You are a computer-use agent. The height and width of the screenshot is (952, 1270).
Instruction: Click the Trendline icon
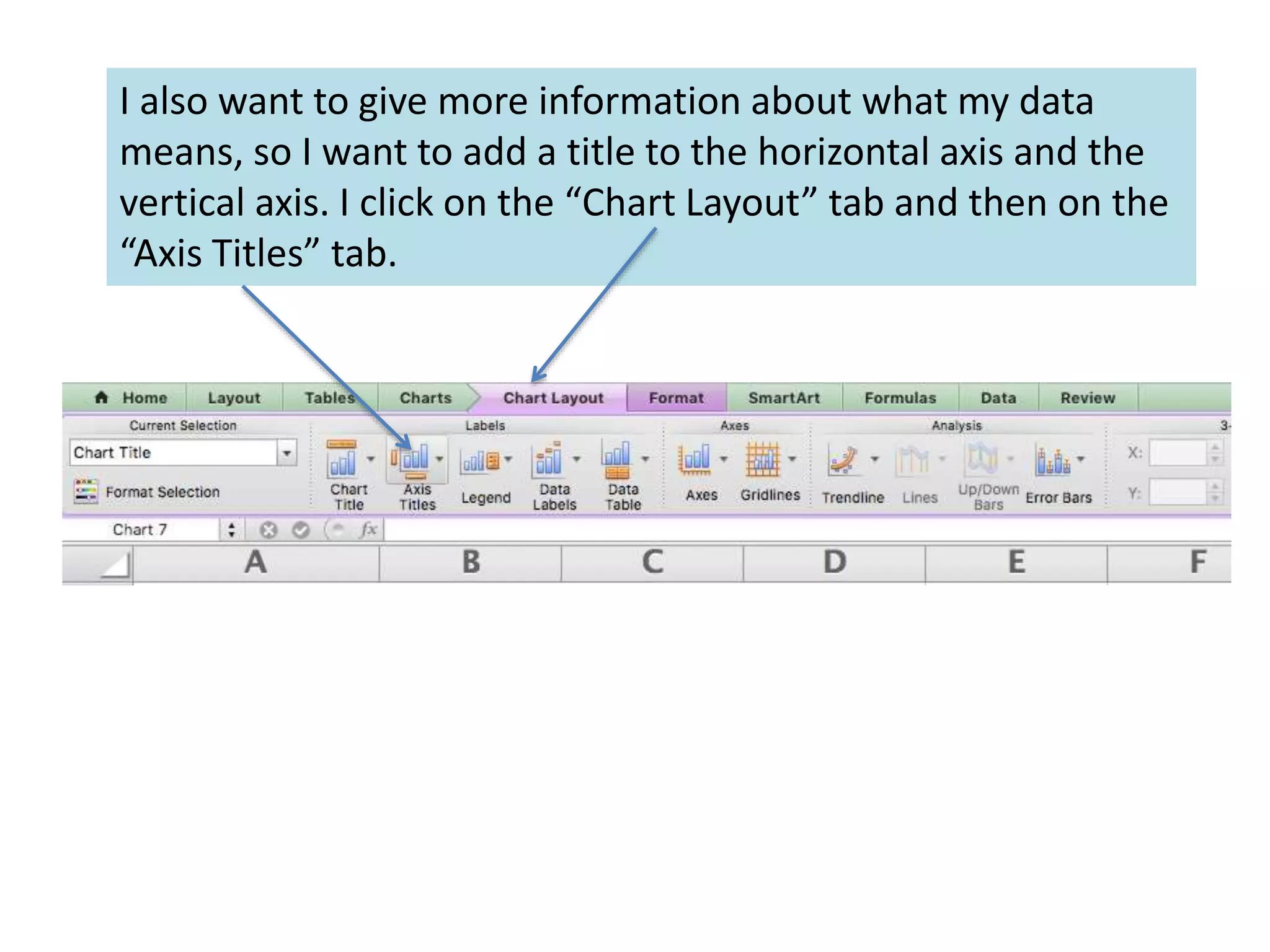(x=843, y=461)
